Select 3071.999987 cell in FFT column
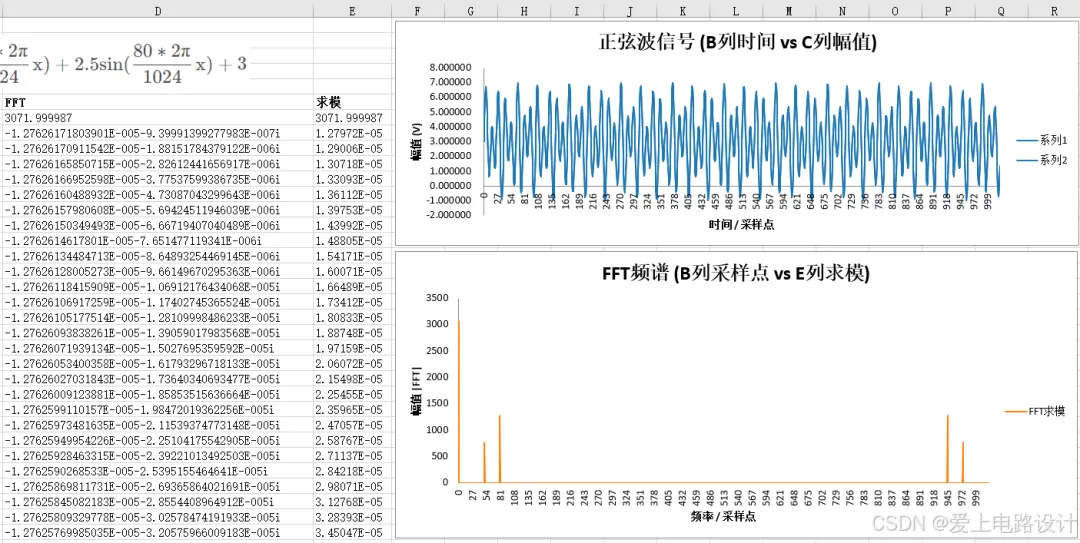 coord(157,118)
